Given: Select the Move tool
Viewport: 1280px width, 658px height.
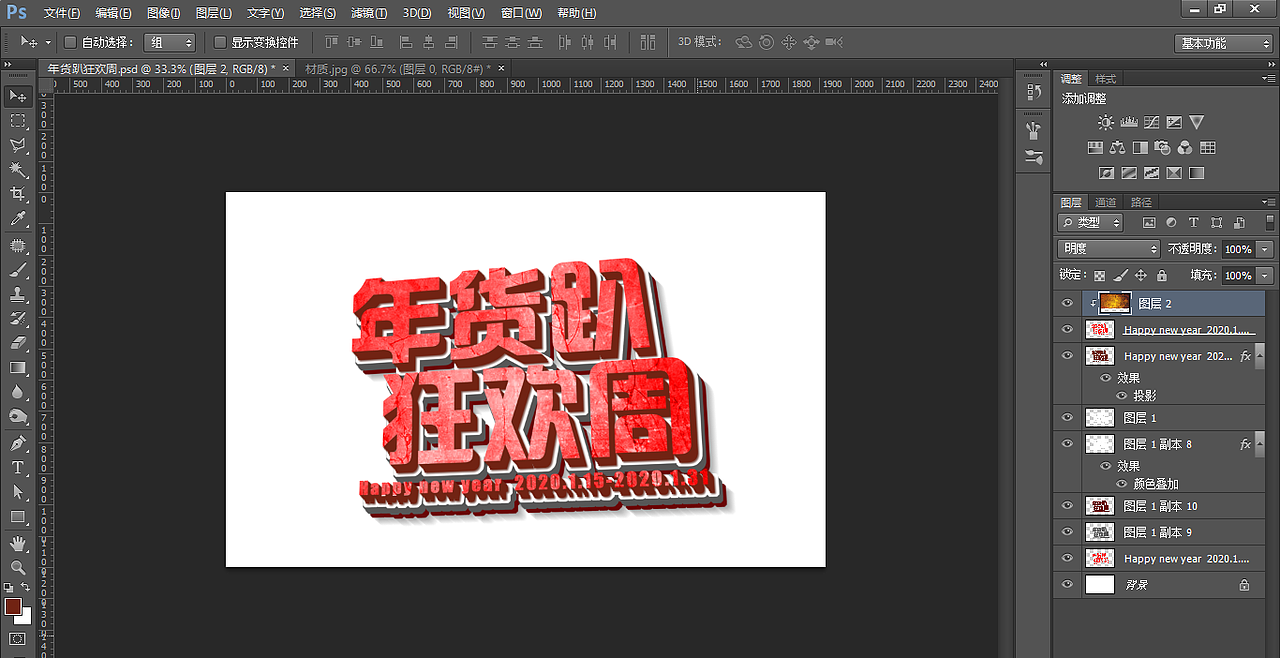Looking at the screenshot, I should pos(18,96).
